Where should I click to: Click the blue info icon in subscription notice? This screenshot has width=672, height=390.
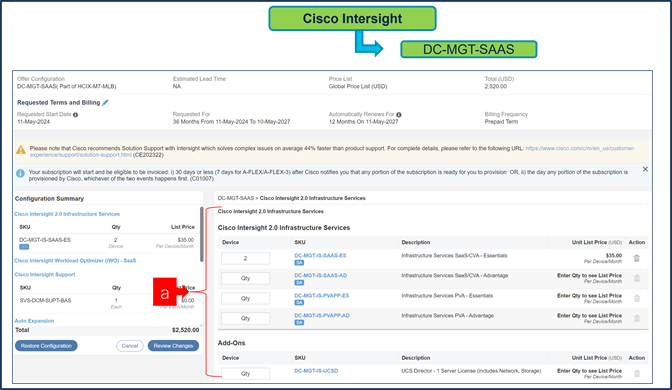pyautogui.click(x=20, y=173)
